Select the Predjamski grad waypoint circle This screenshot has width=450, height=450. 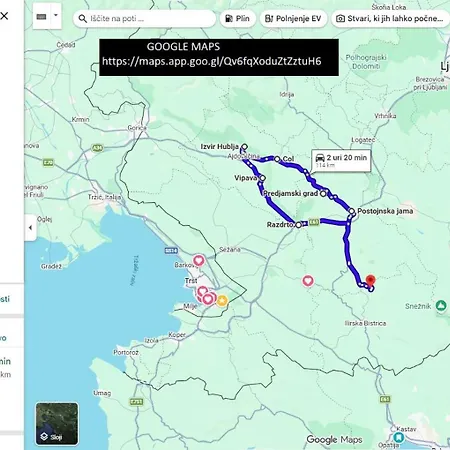(x=323, y=193)
